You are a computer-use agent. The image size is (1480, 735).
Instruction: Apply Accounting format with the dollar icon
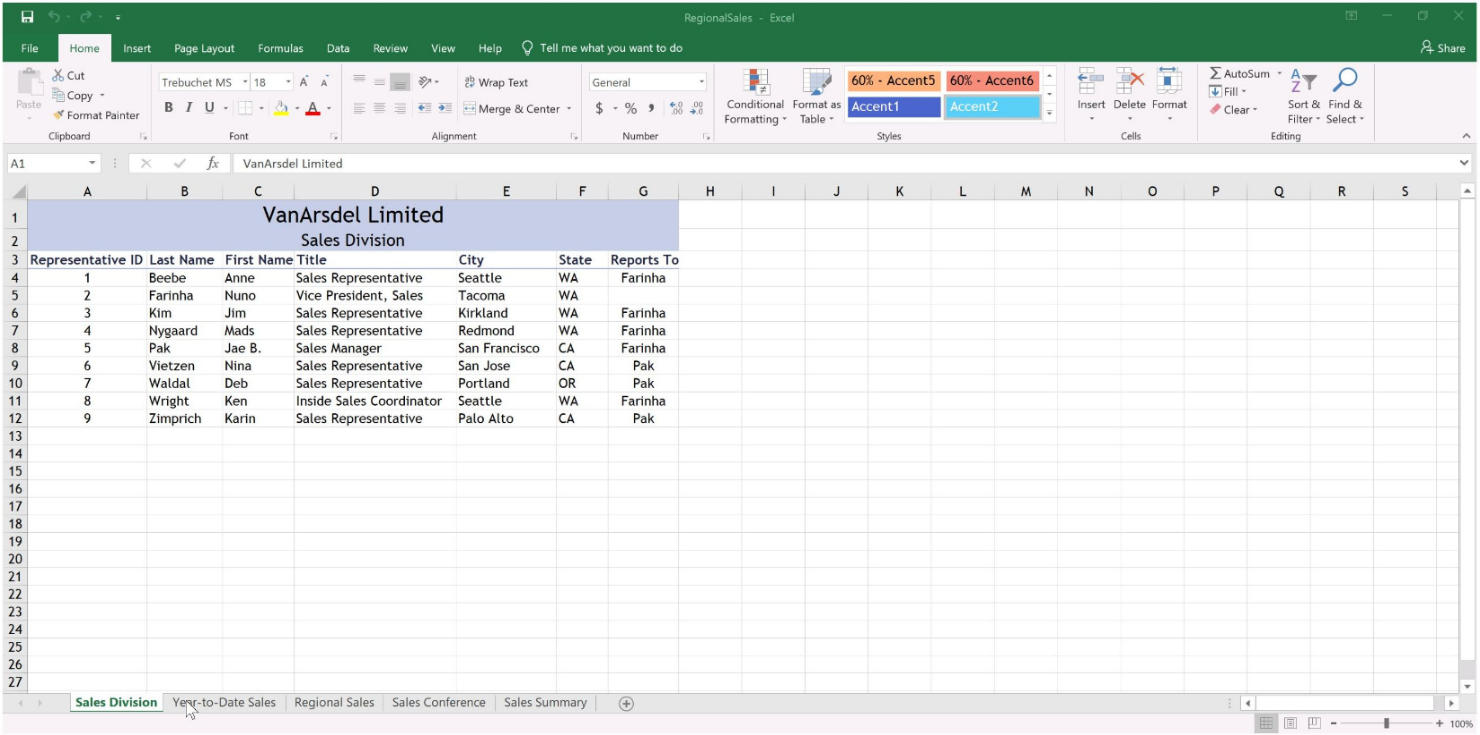[599, 108]
